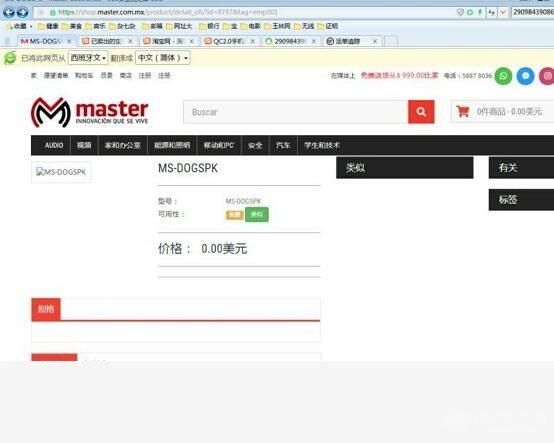Click the blue Messenger chat icon

(525, 76)
